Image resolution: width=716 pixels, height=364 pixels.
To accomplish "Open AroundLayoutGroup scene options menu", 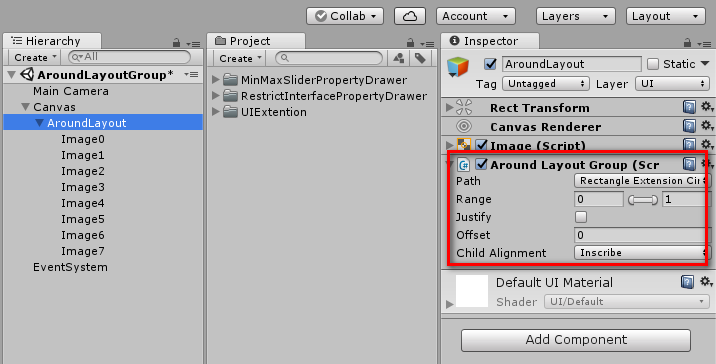I will 191,74.
